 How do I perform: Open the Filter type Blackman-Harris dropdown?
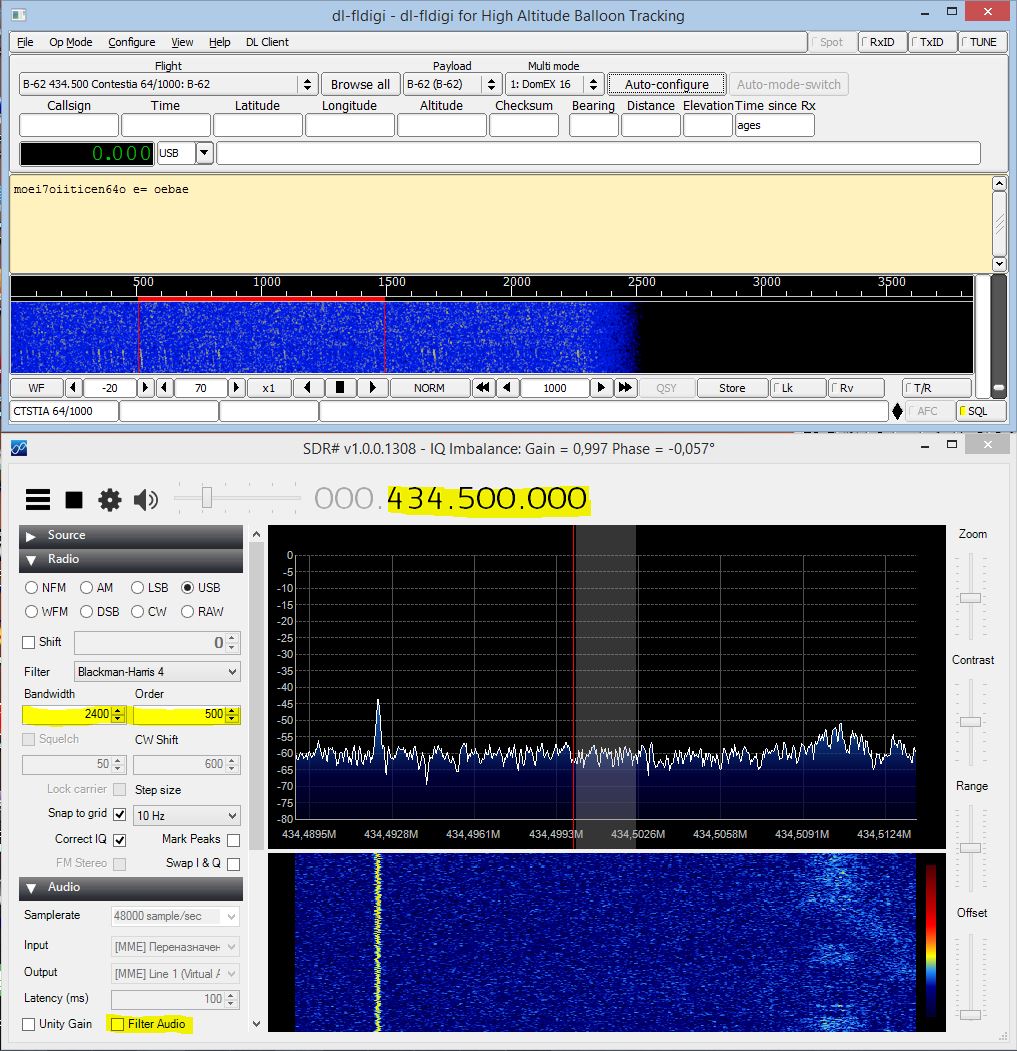[157, 672]
